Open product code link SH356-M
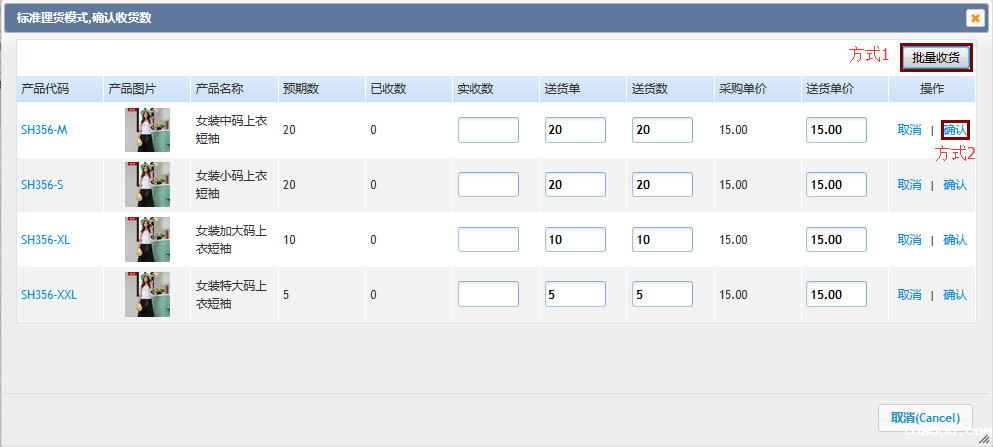 (44, 130)
